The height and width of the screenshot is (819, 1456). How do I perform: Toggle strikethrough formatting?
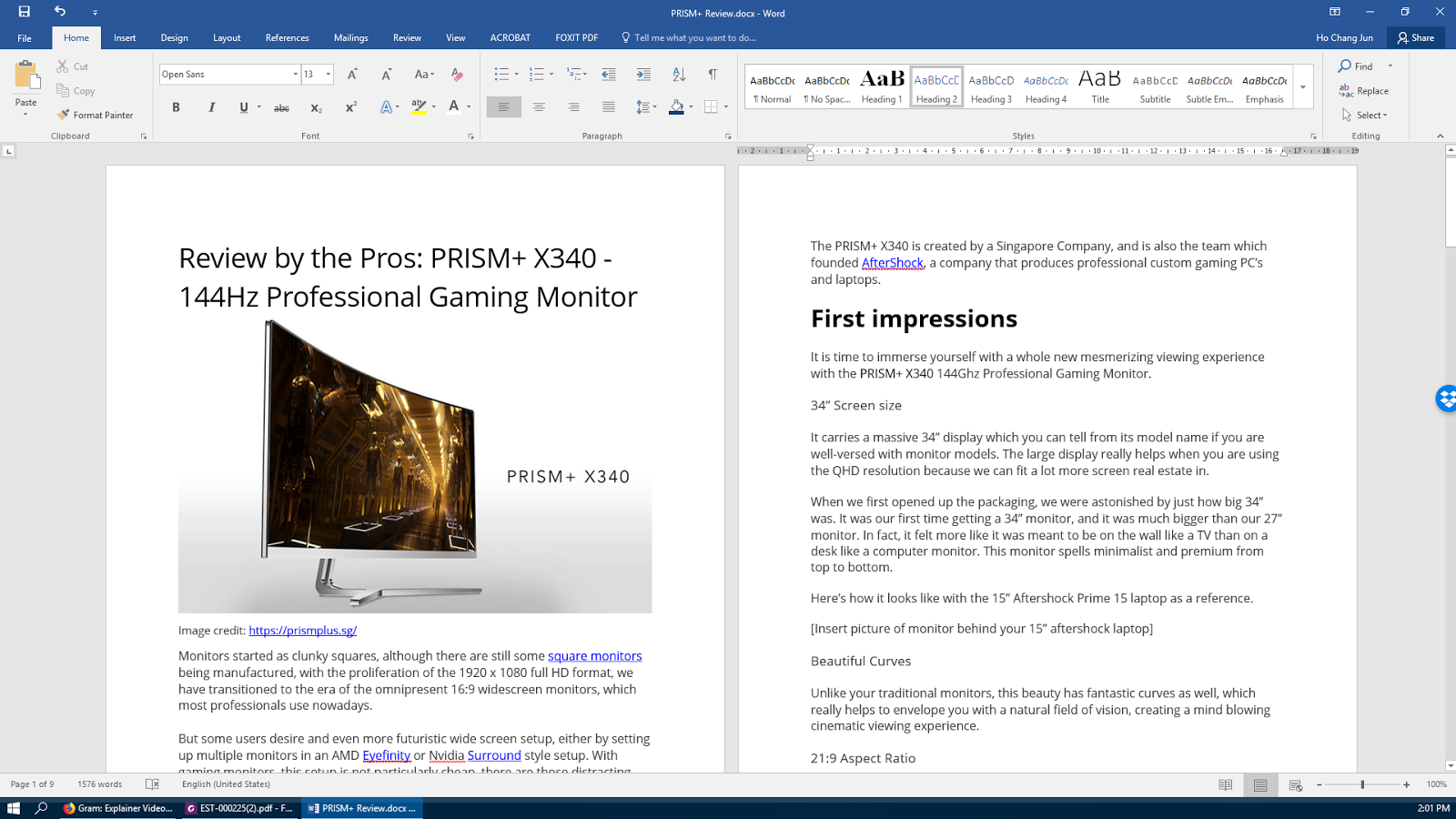(x=281, y=107)
